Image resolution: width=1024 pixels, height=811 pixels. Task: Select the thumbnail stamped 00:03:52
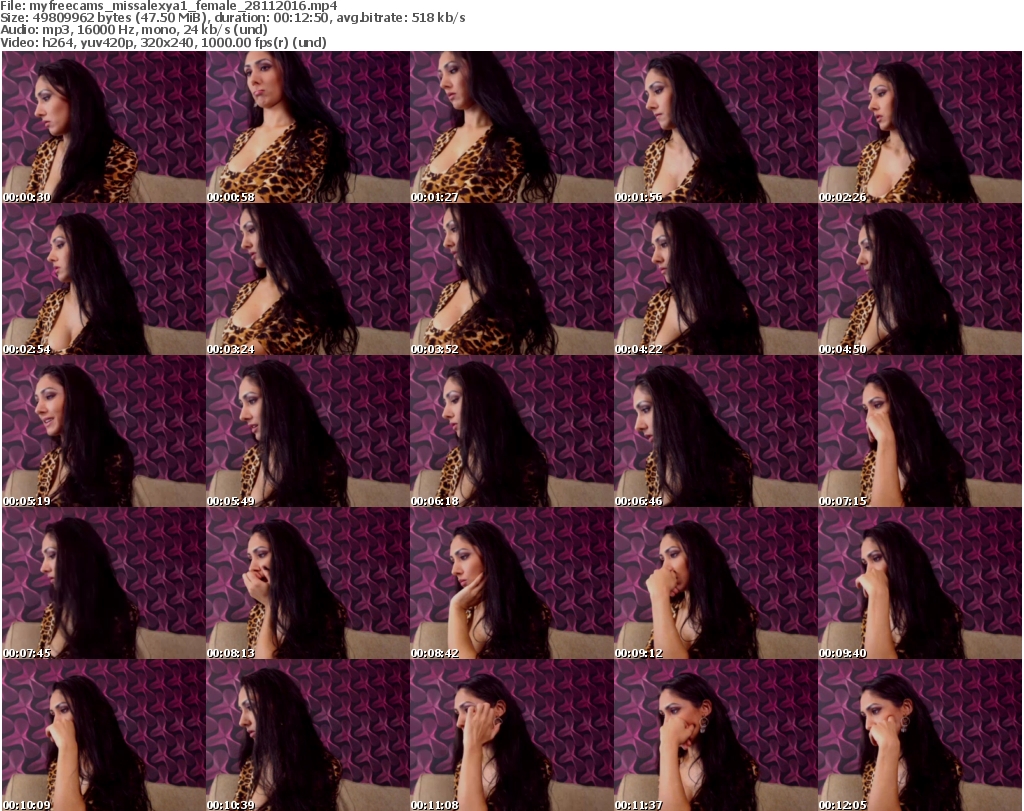coord(511,279)
